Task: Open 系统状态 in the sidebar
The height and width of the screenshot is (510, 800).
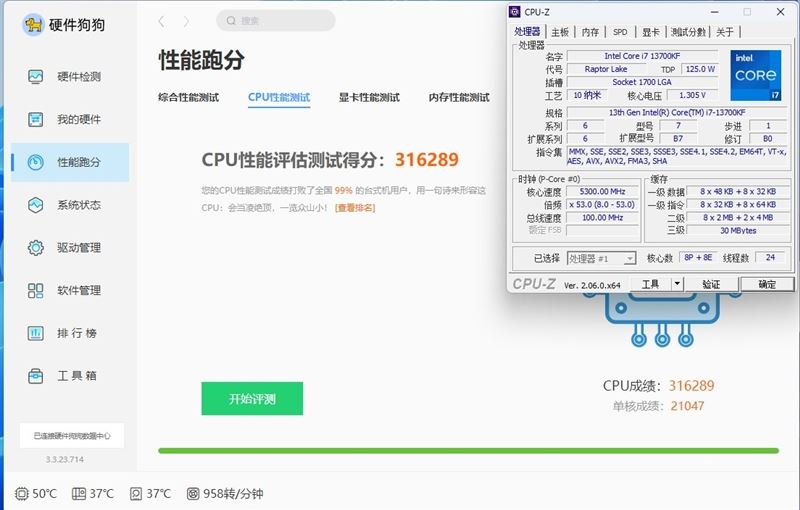Action: [x=69, y=205]
